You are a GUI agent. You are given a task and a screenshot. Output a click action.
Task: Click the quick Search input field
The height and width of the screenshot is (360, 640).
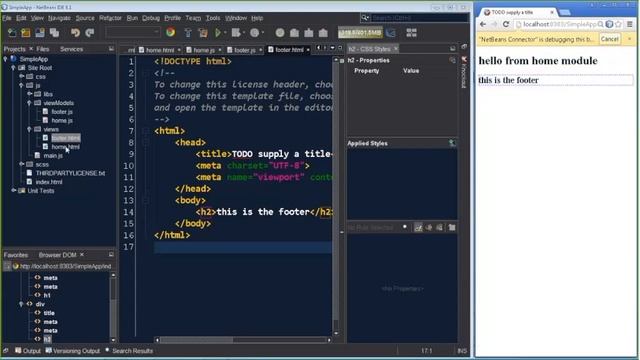tap(419, 18)
